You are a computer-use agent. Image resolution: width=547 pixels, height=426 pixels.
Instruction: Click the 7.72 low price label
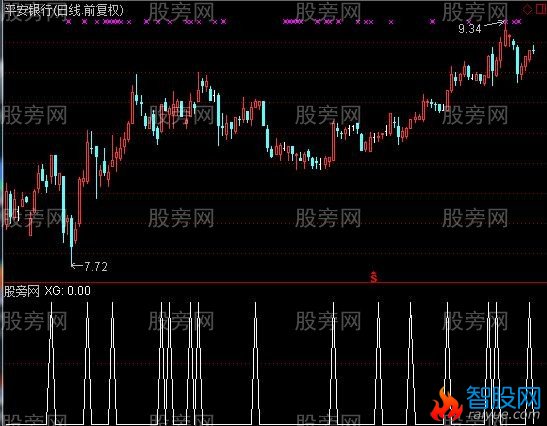[96, 267]
